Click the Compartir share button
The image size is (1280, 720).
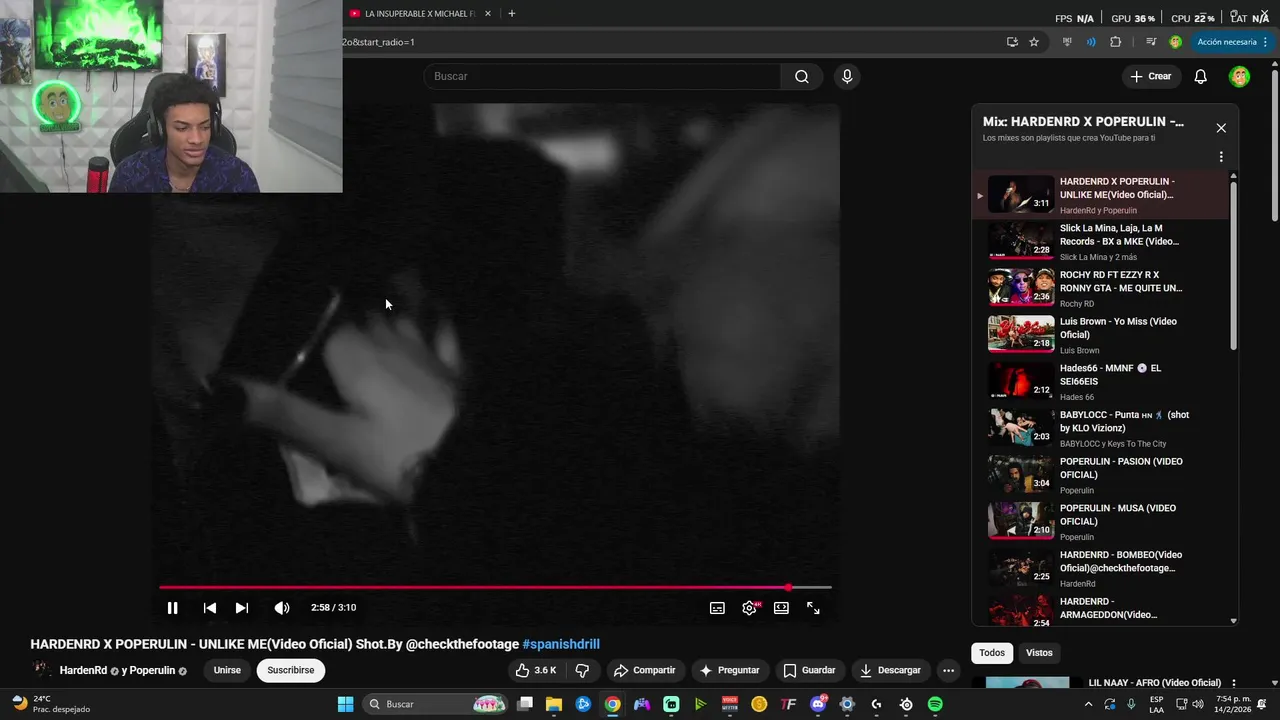[x=644, y=670]
